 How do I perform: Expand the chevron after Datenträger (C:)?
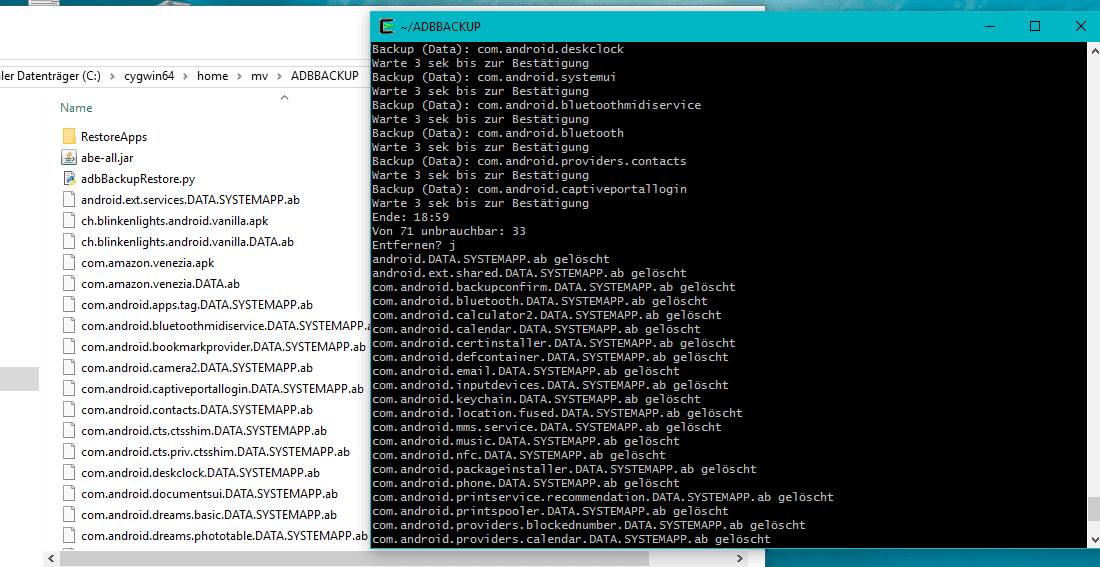112,76
